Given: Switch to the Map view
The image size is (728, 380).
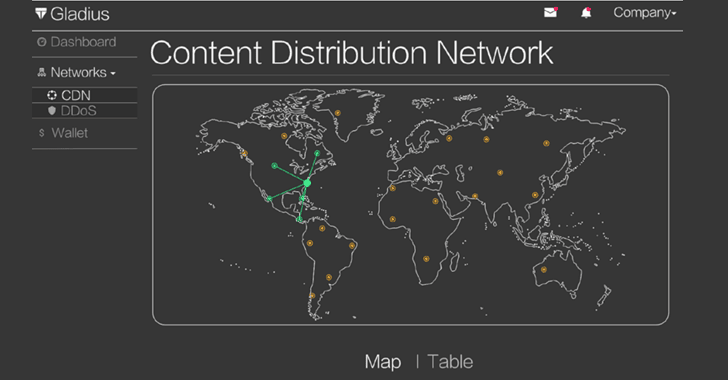Looking at the screenshot, I should tap(383, 362).
